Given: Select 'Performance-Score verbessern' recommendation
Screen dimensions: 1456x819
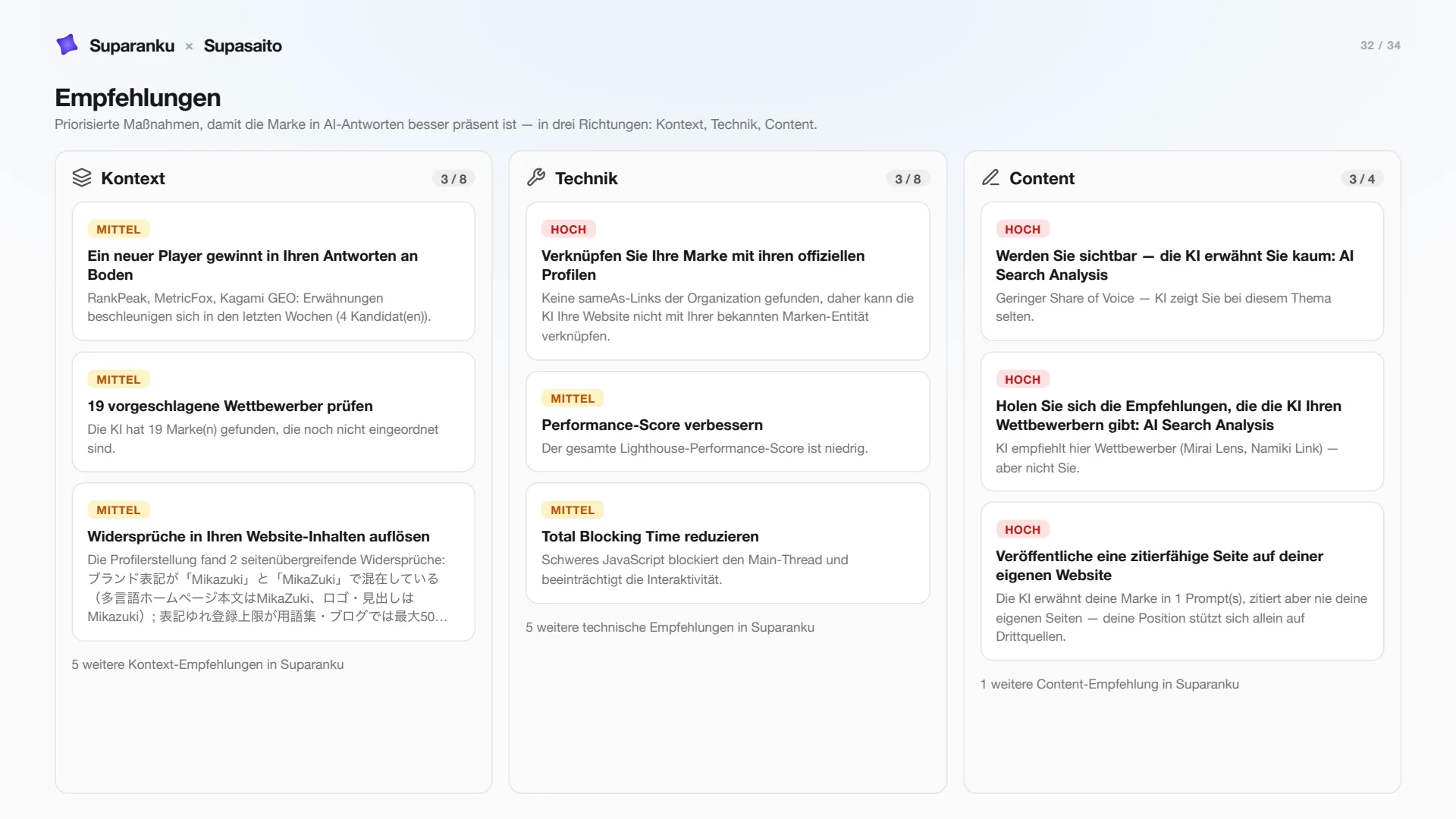Looking at the screenshot, I should [727, 422].
